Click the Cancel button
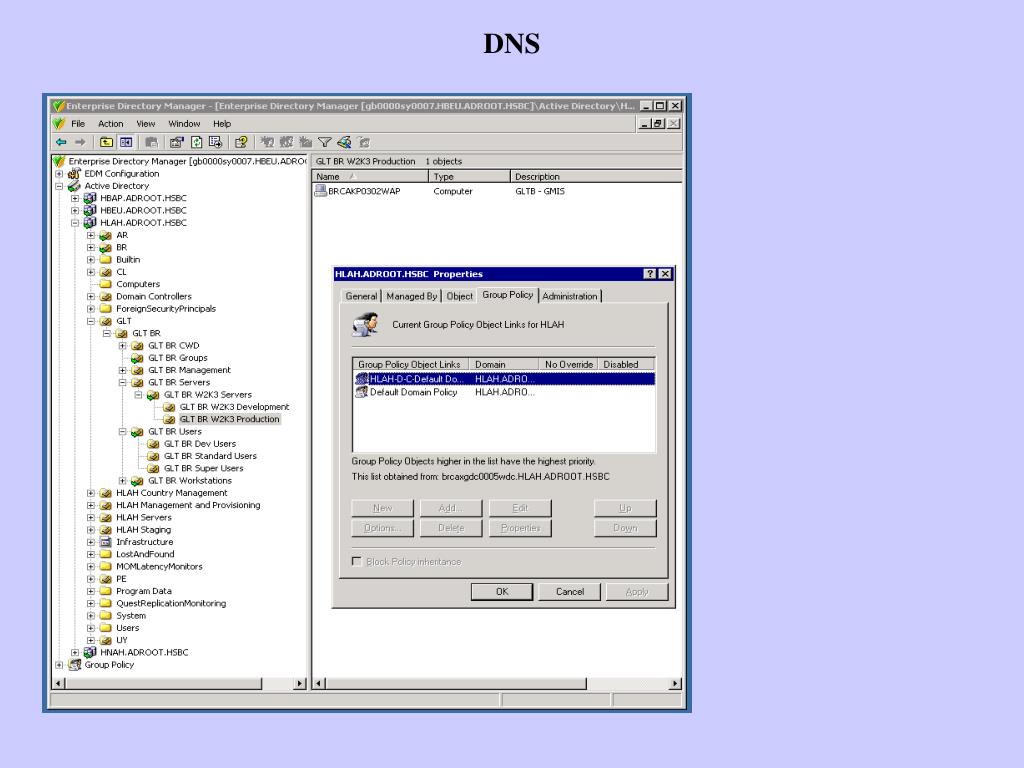The image size is (1024, 768). point(570,592)
